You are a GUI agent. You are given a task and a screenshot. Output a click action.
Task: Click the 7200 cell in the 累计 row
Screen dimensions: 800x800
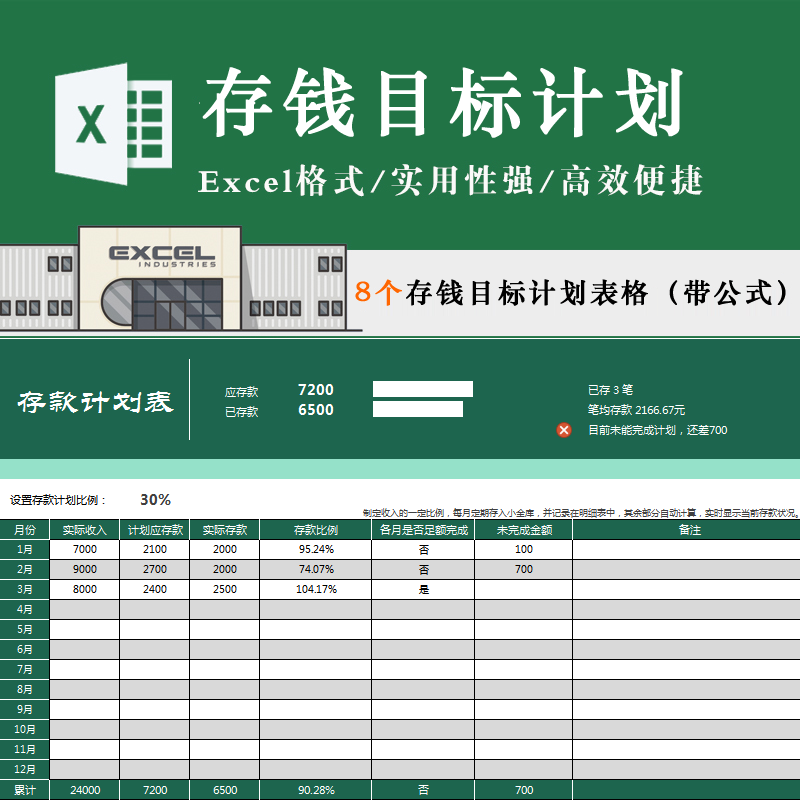coord(155,790)
